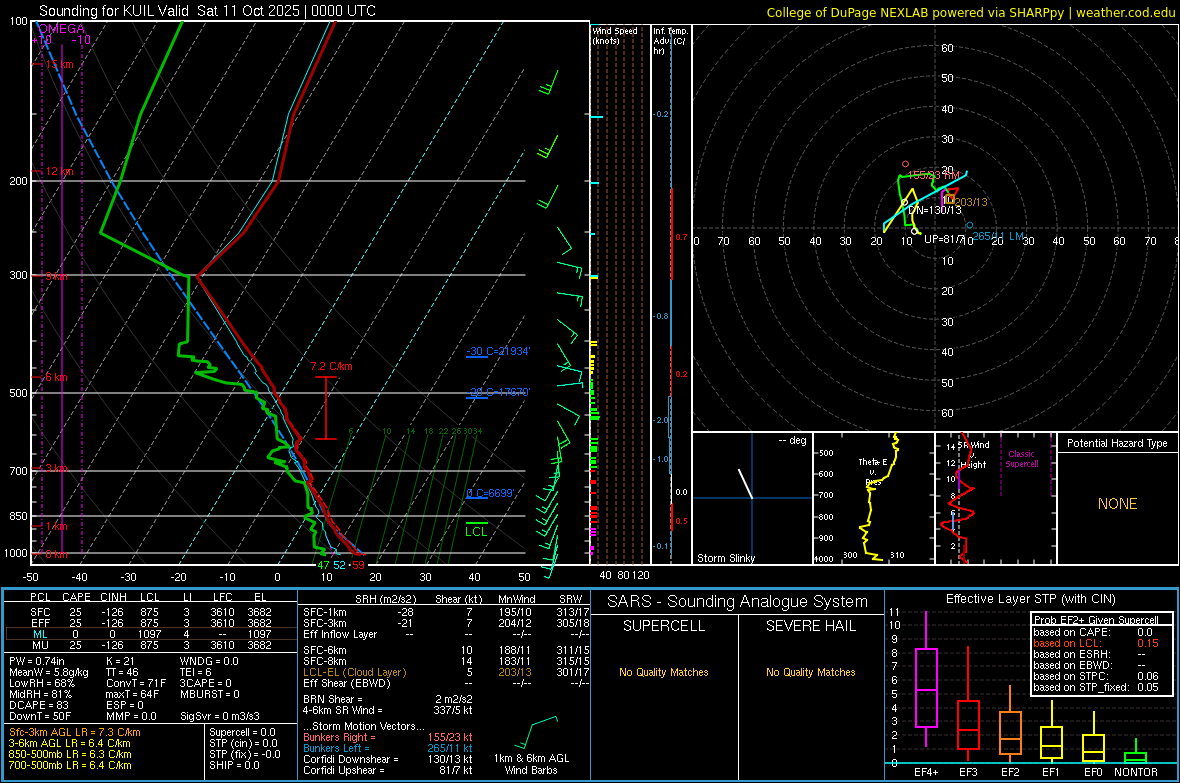Click the DN=130/13 hodograph label
Screen dimensions: 1180x783
pos(935,210)
